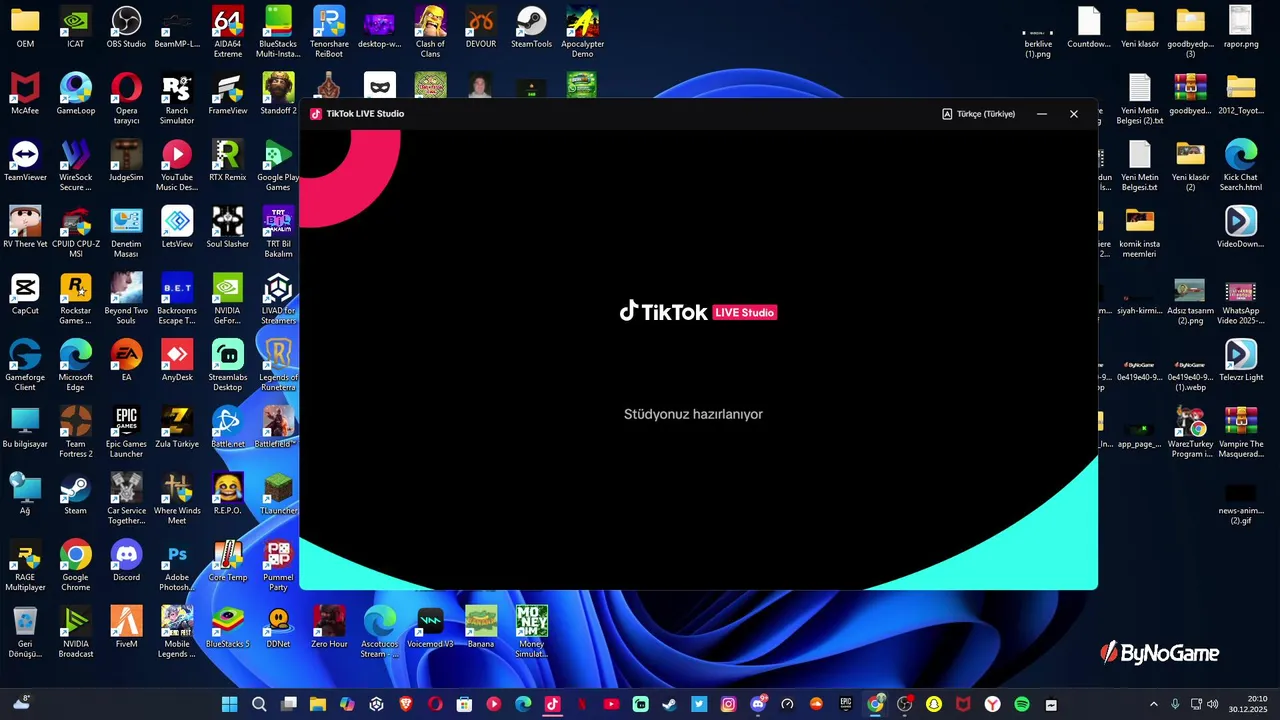Image resolution: width=1280 pixels, height=720 pixels.
Task: Launch Clash of Clans shortcut
Action: (x=430, y=32)
